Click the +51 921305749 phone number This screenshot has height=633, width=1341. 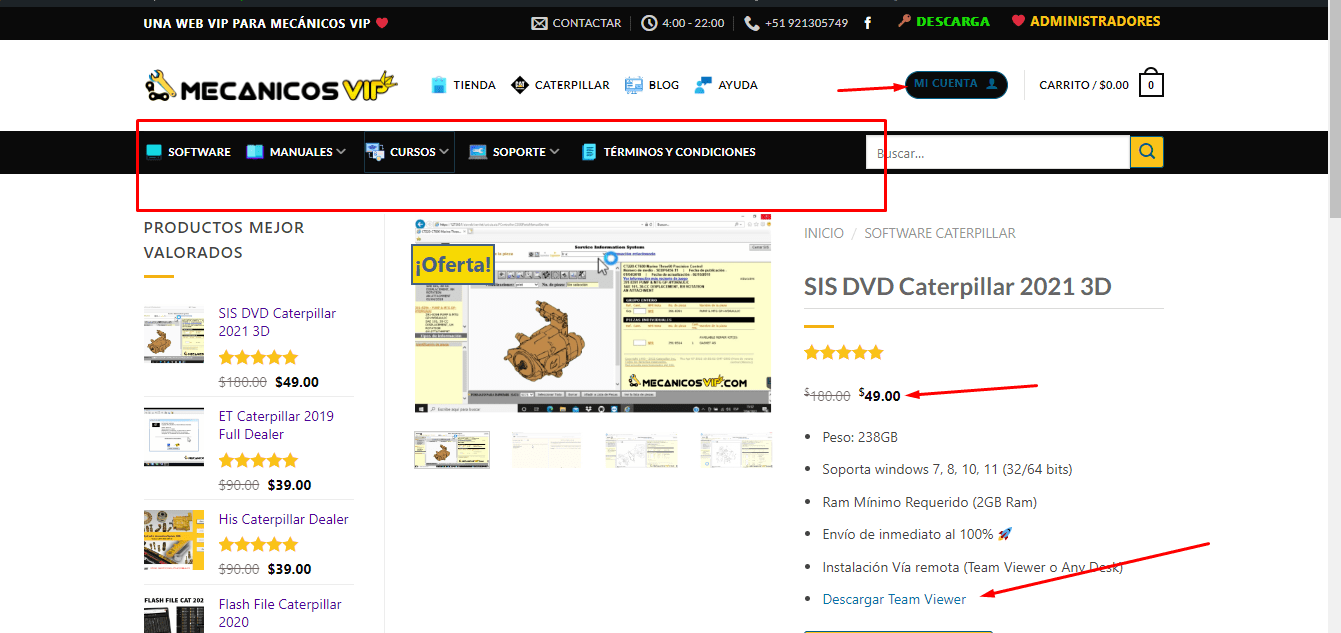(x=806, y=23)
